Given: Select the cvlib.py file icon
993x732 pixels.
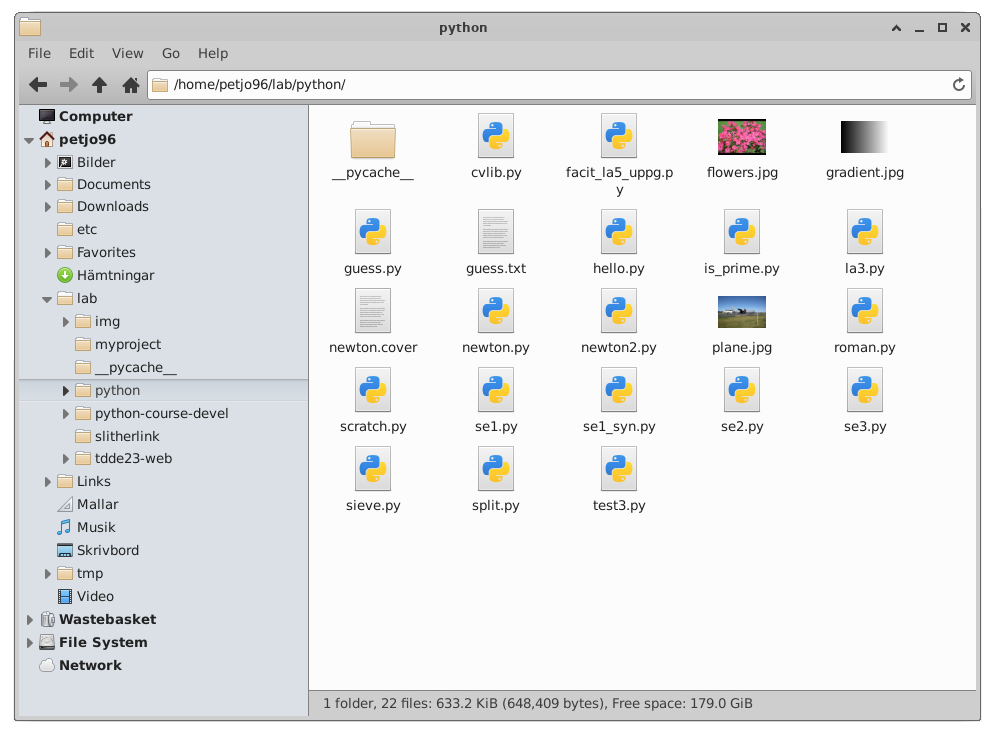Looking at the screenshot, I should coord(496,136).
